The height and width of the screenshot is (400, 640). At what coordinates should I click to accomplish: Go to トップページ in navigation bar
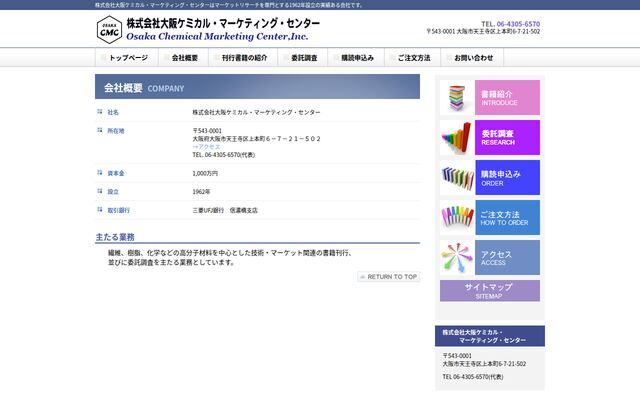coord(127,58)
